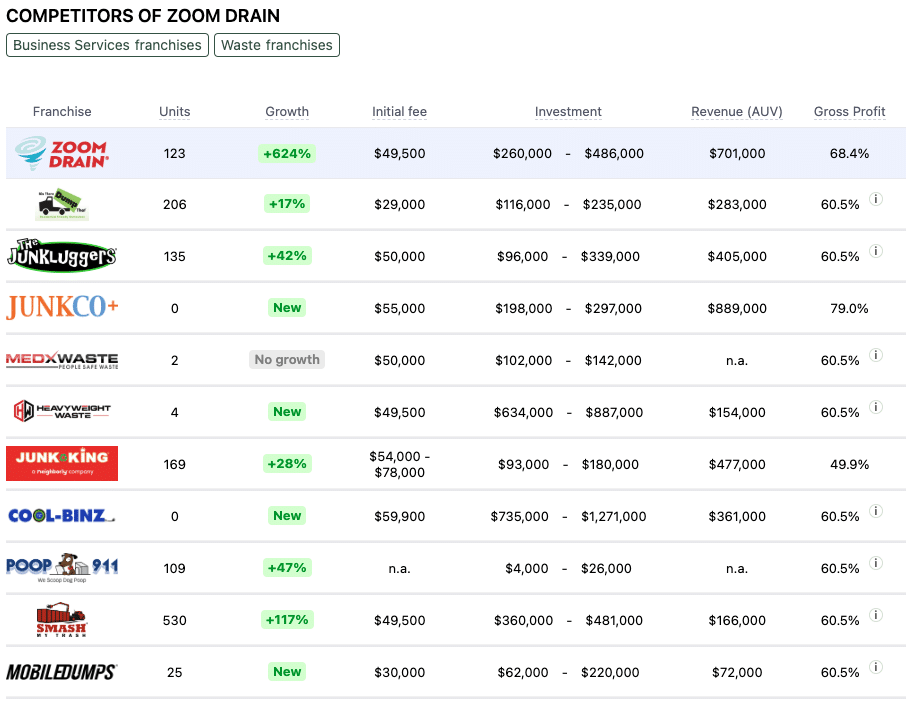This screenshot has width=913, height=713.
Task: Click info icon in the 206 units row
Action: coord(876,199)
